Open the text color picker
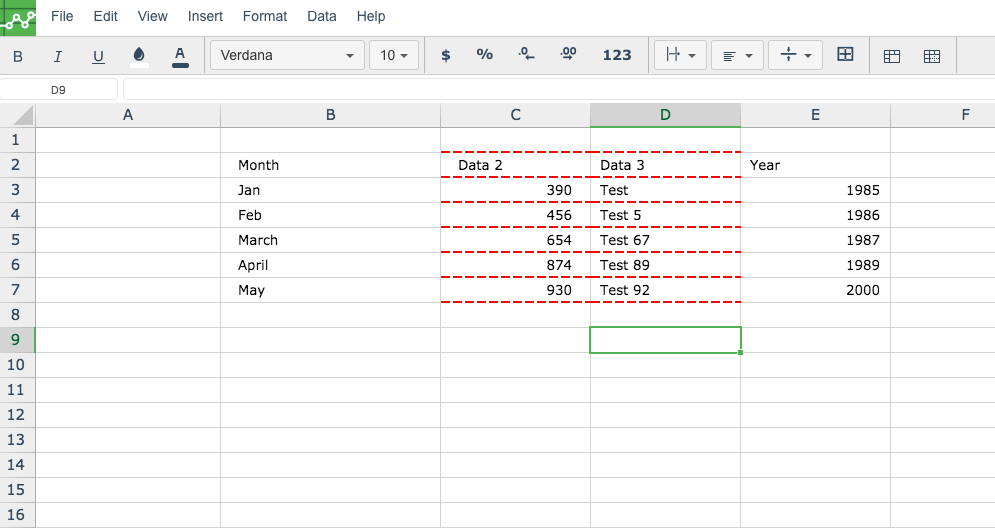Viewport: 995px width, 528px height. [180, 56]
